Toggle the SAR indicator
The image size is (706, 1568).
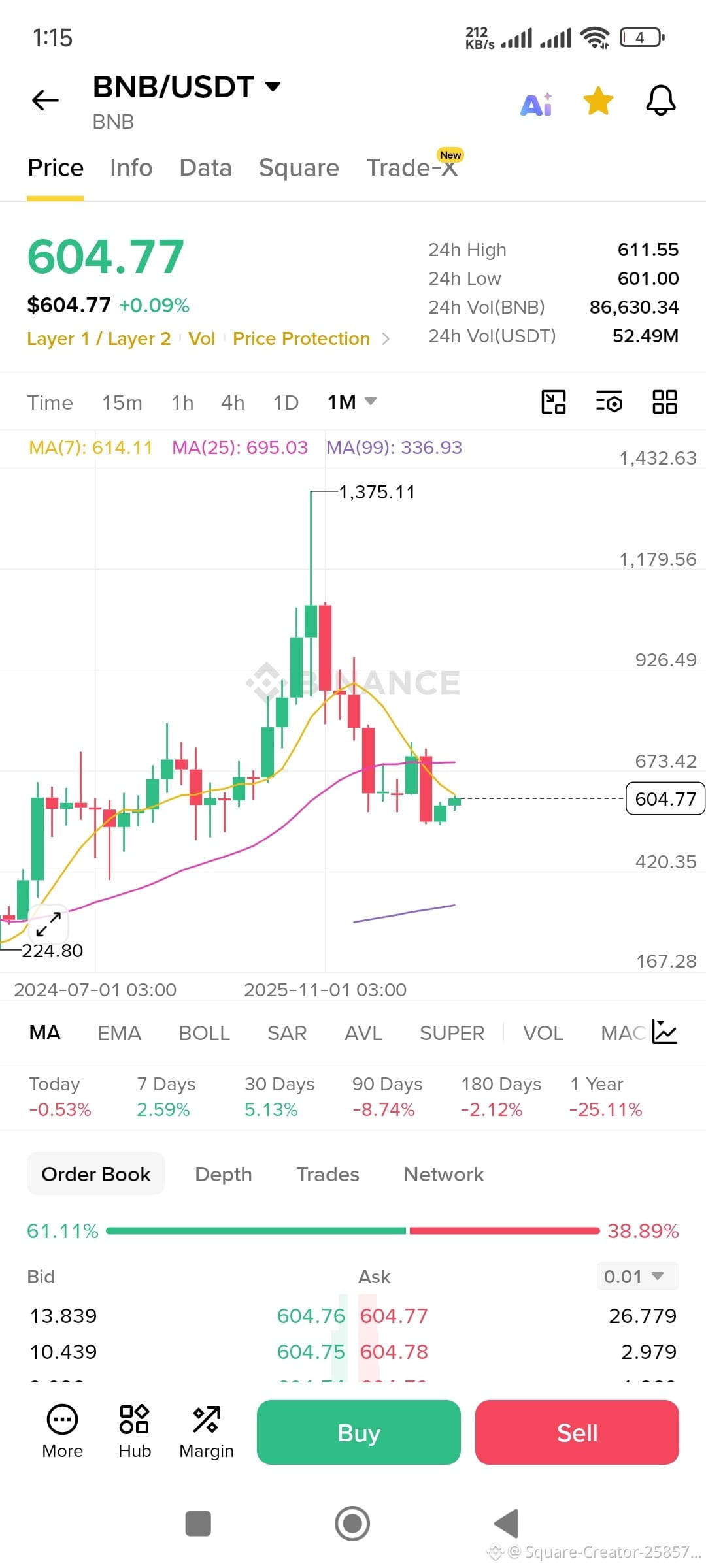(287, 1033)
